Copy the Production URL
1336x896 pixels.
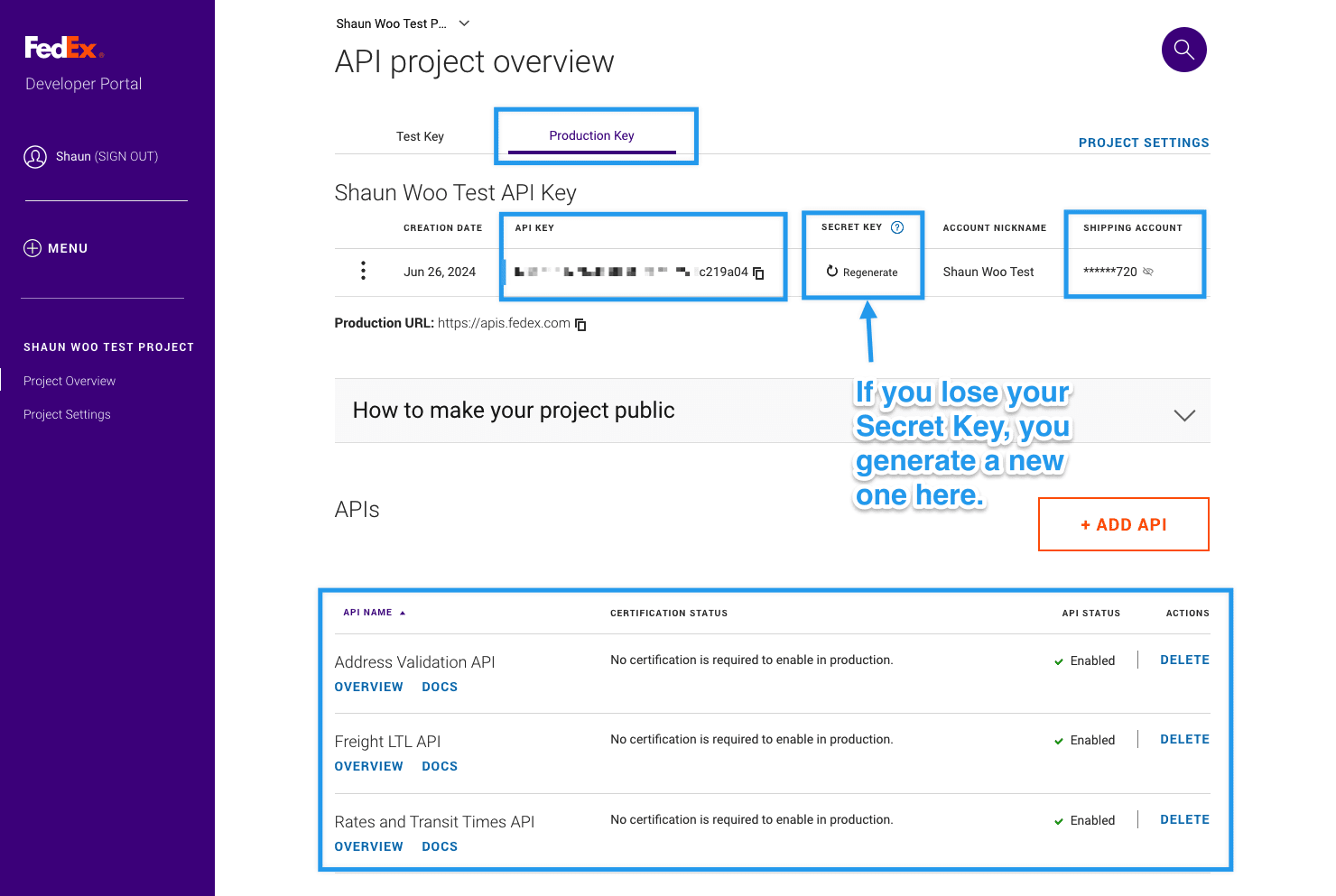click(x=580, y=324)
